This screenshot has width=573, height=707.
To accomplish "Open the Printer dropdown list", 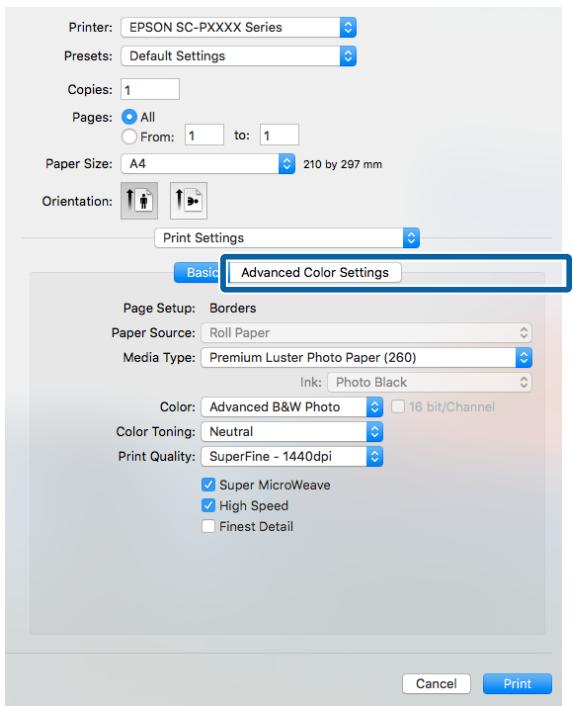I will 238,28.
